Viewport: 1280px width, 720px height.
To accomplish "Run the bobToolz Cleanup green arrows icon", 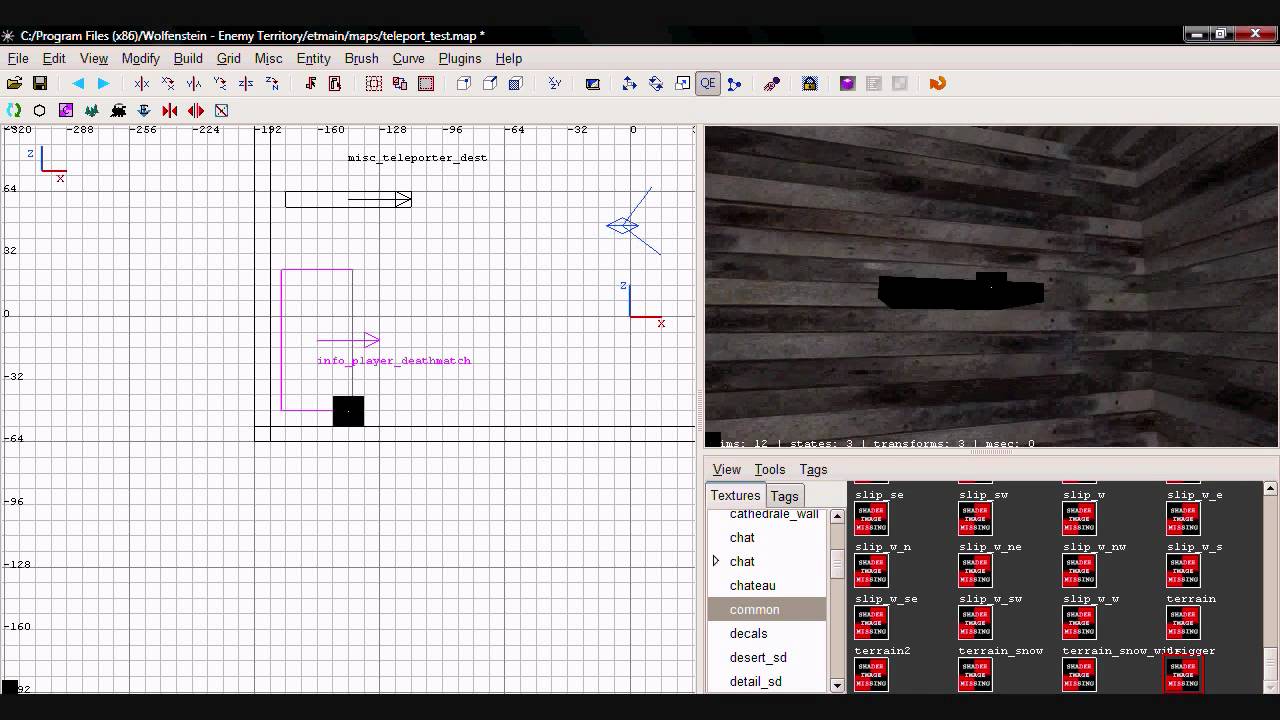I will click(x=14, y=110).
